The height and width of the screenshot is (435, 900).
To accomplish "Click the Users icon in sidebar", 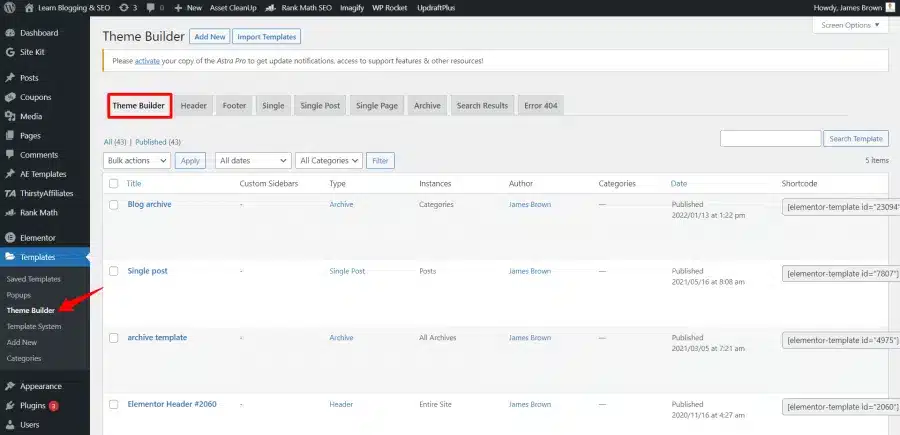I will [x=10, y=425].
